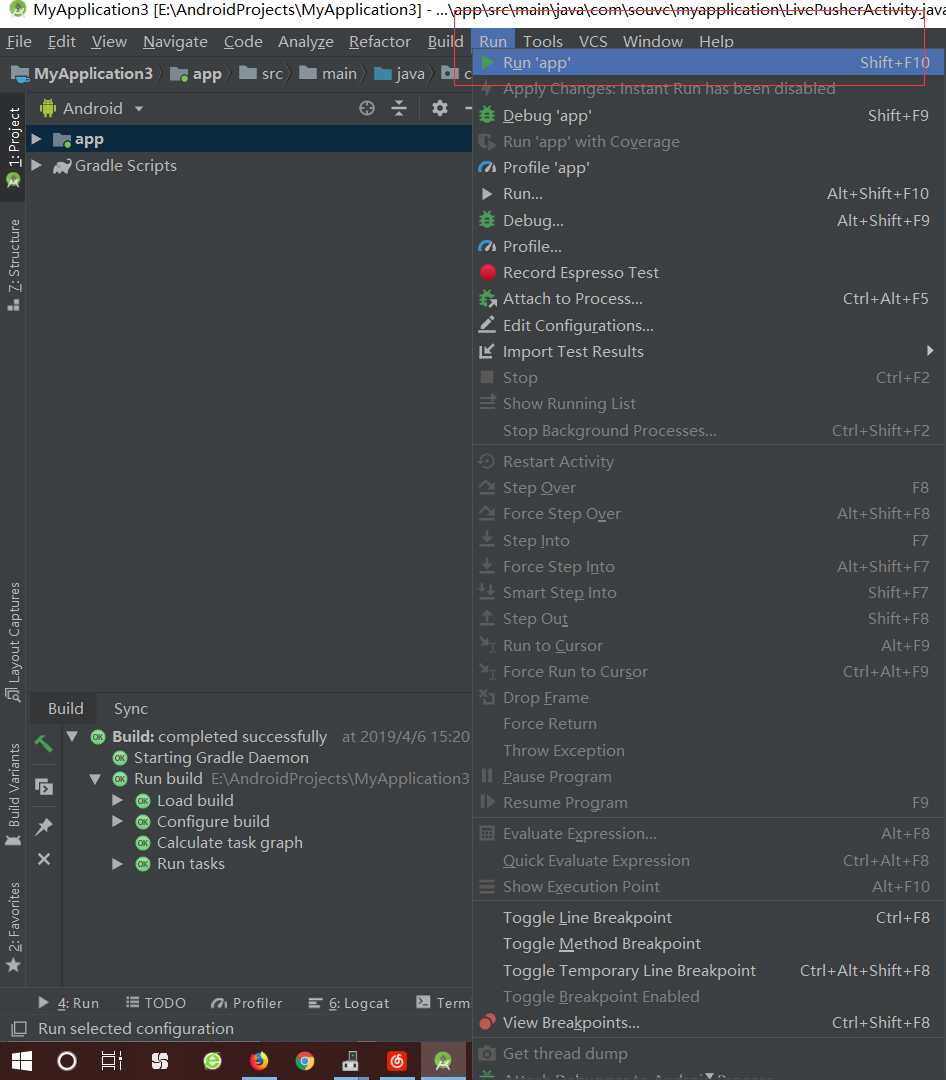Open the Window menu

[652, 42]
